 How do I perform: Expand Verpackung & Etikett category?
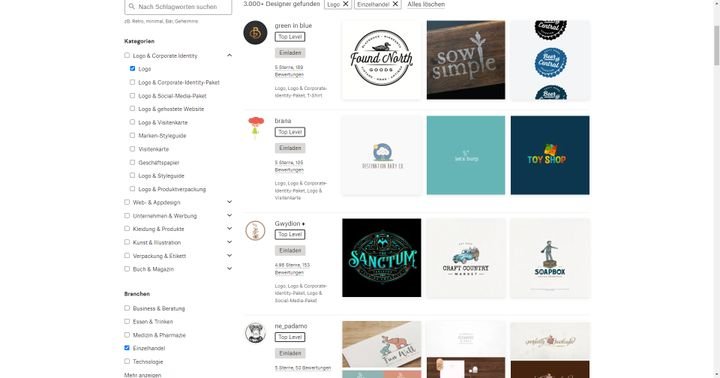coord(229,255)
